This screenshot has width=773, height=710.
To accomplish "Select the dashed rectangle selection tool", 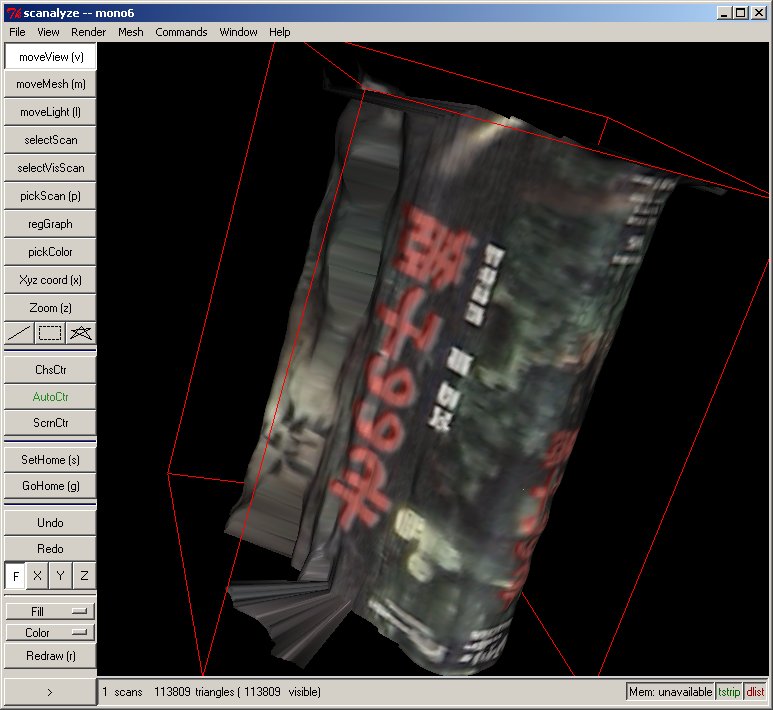I will click(50, 333).
